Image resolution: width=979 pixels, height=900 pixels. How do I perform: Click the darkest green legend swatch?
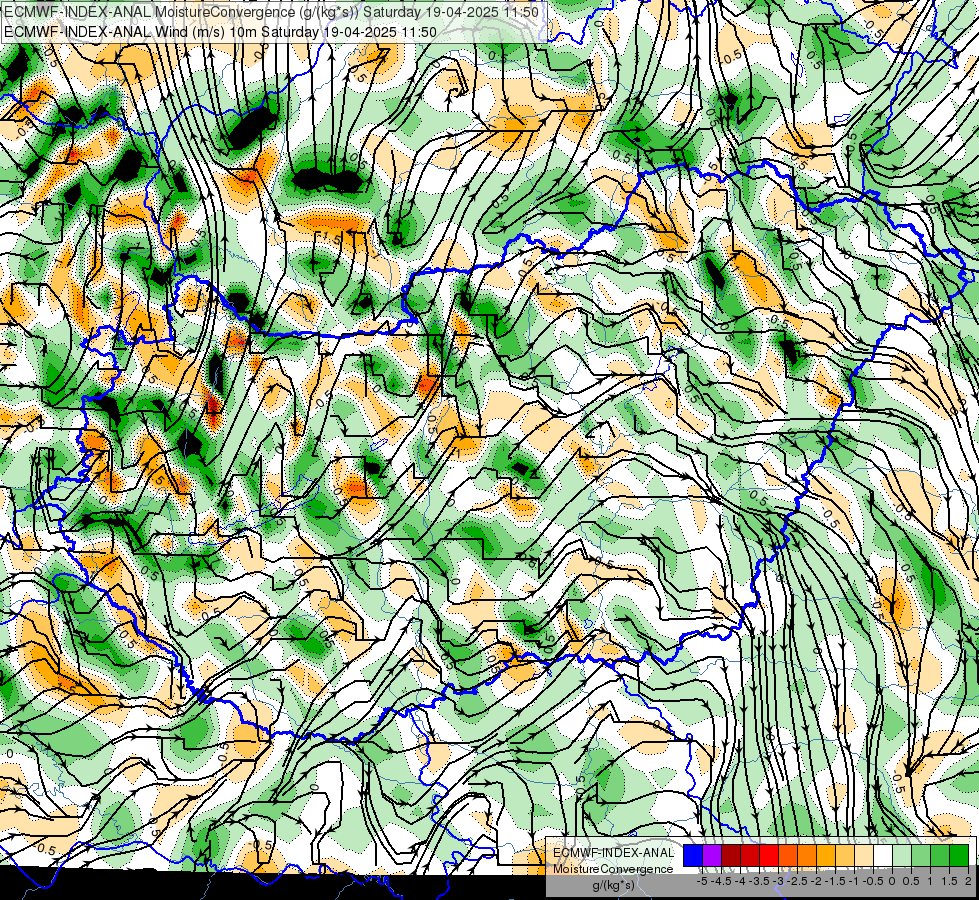coord(959,856)
